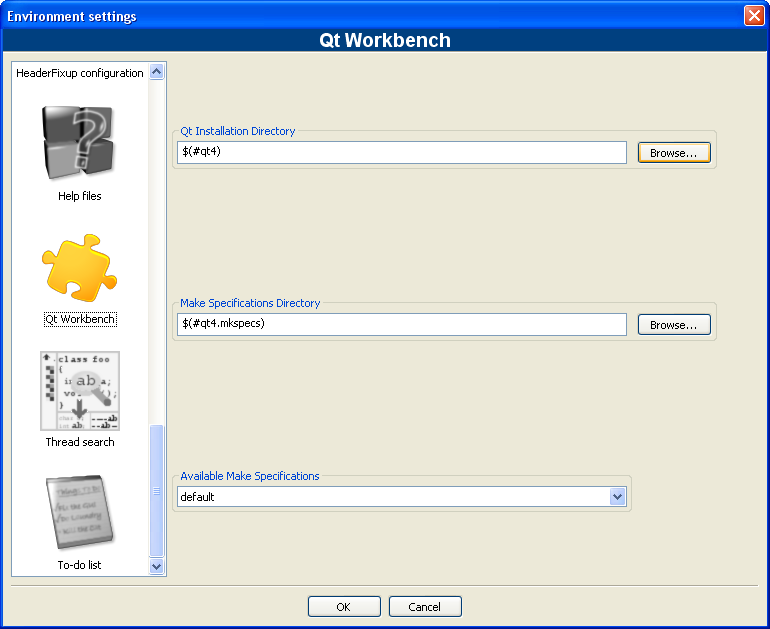This screenshot has width=770, height=629.
Task: Click the sidebar scroll down arrow
Action: pyautogui.click(x=156, y=566)
